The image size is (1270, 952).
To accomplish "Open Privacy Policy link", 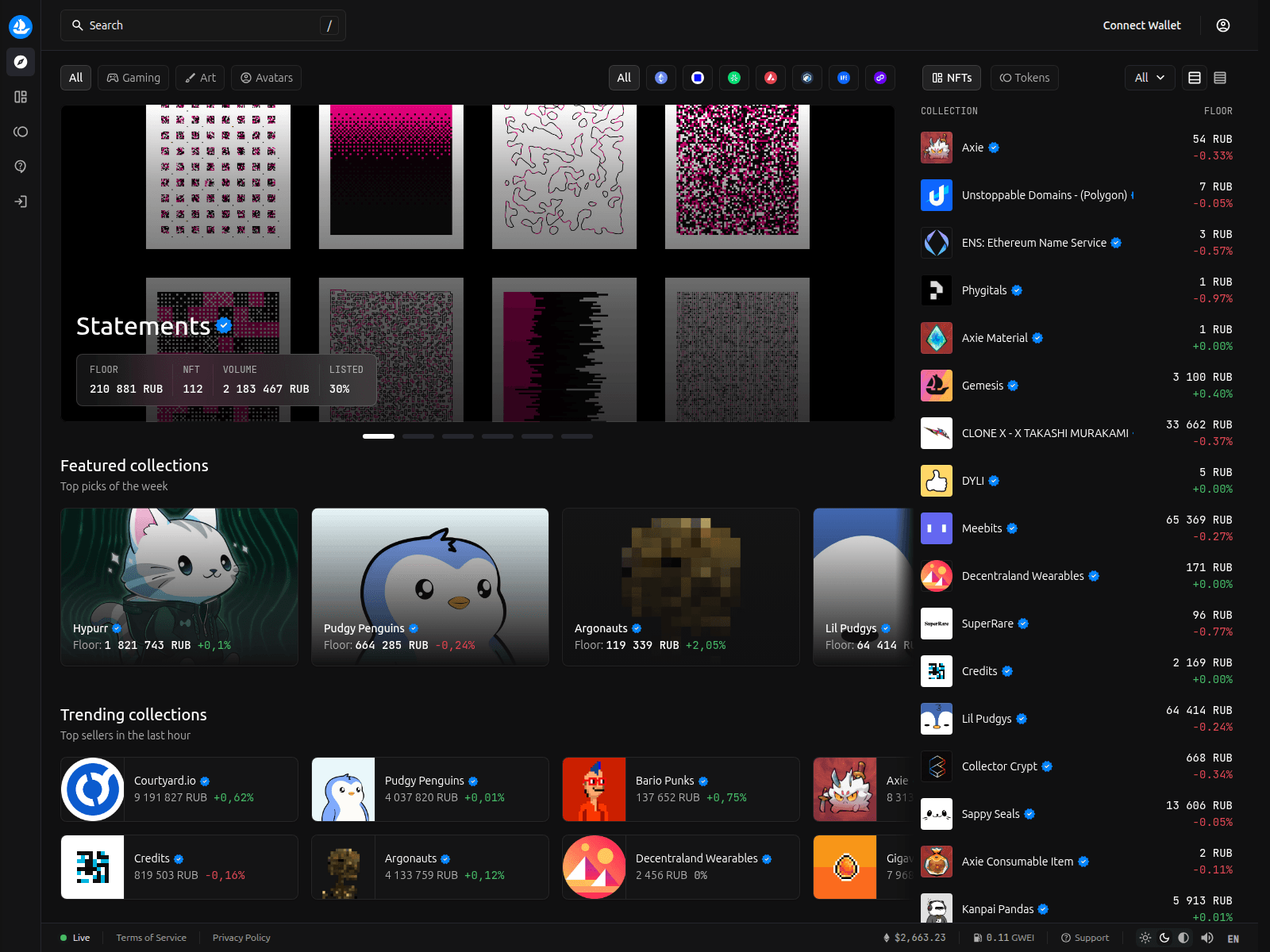I will click(x=241, y=938).
